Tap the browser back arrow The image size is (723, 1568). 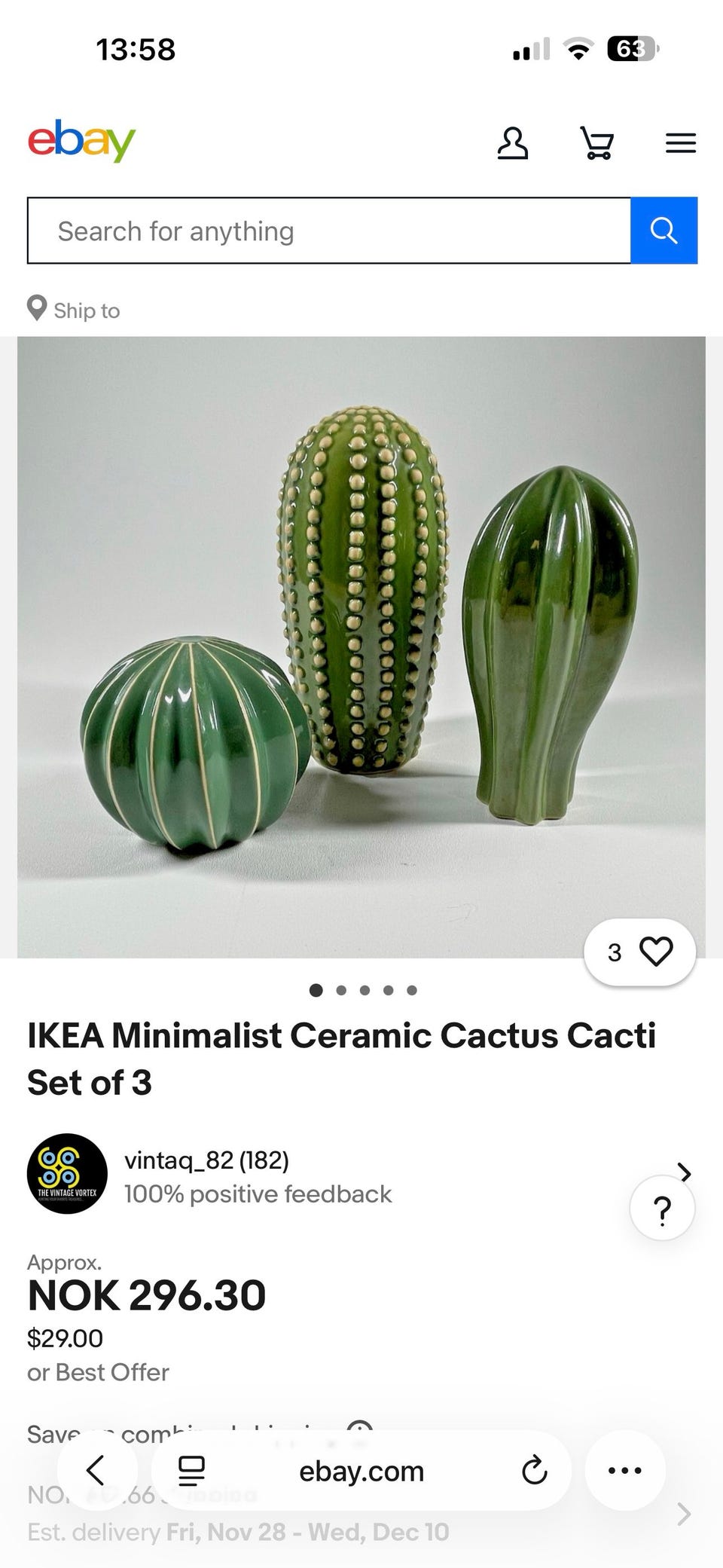click(96, 1469)
